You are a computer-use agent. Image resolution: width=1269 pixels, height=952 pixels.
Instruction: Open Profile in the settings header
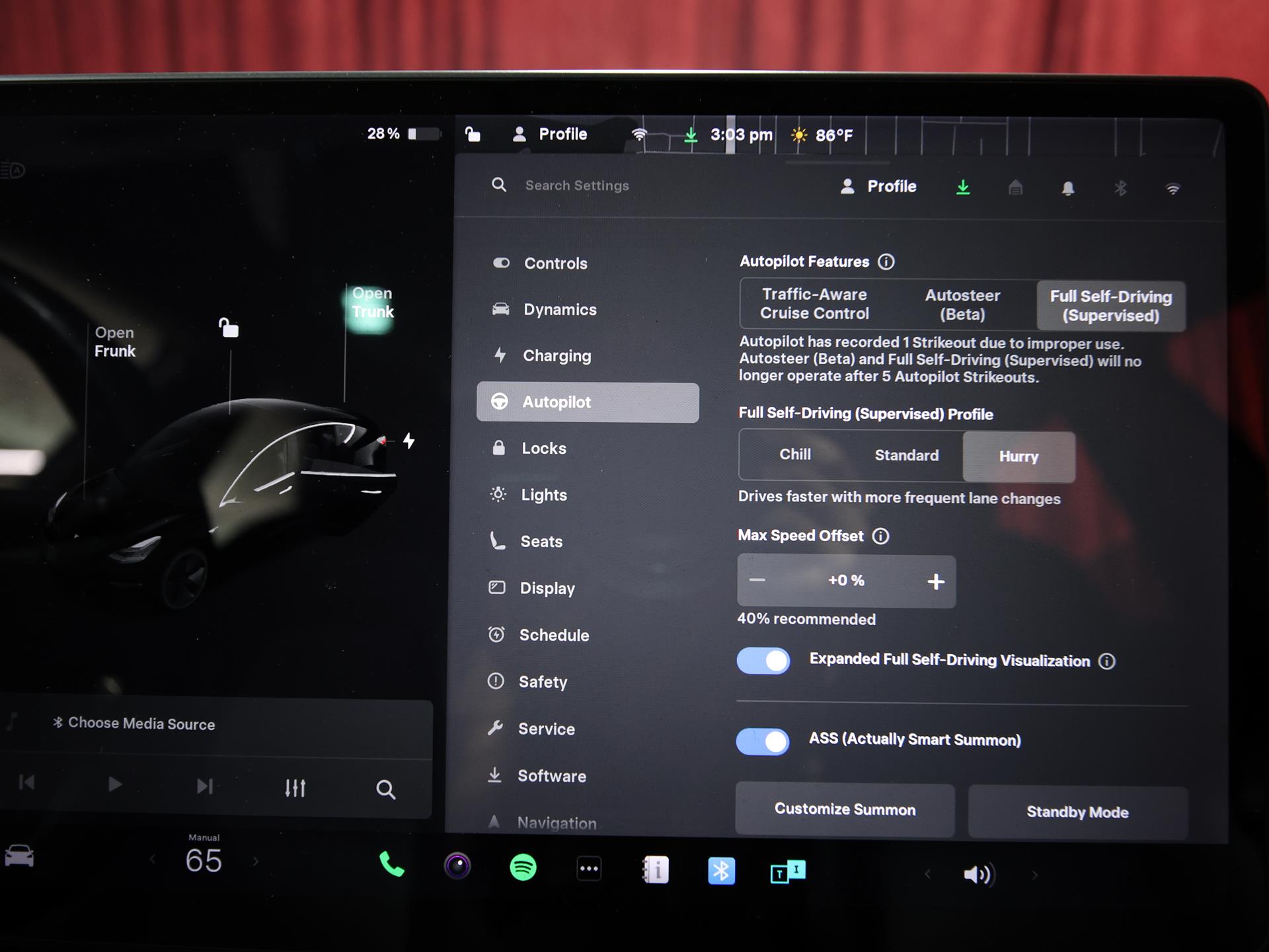[878, 187]
